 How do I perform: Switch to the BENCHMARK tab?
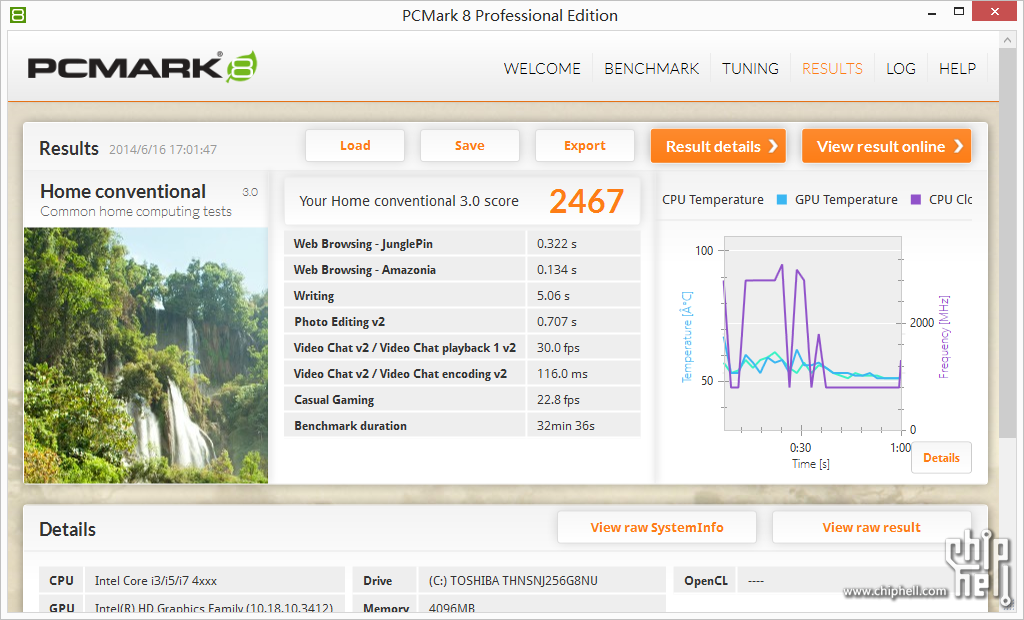point(651,69)
